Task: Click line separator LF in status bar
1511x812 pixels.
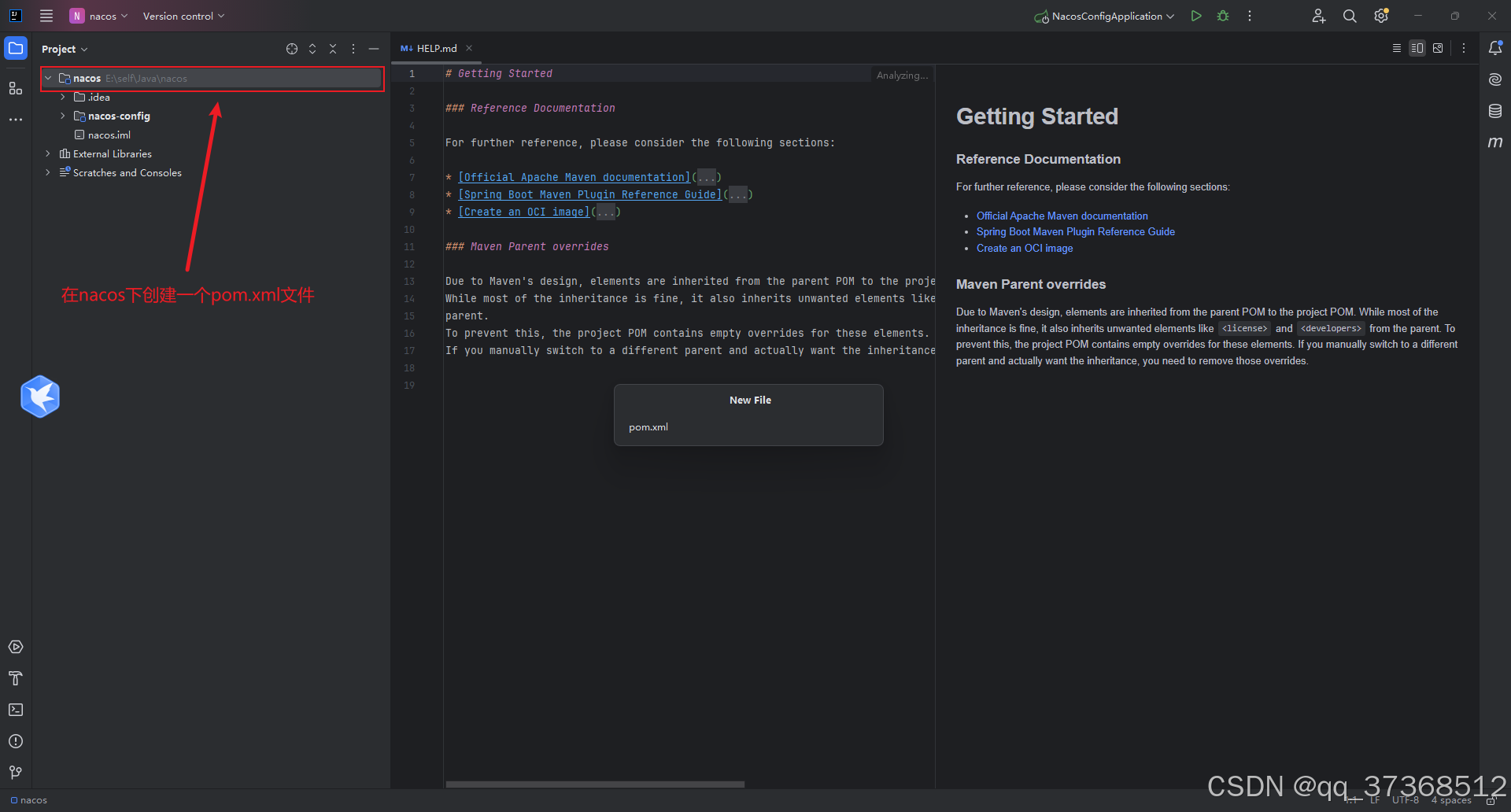Action: point(1375,800)
